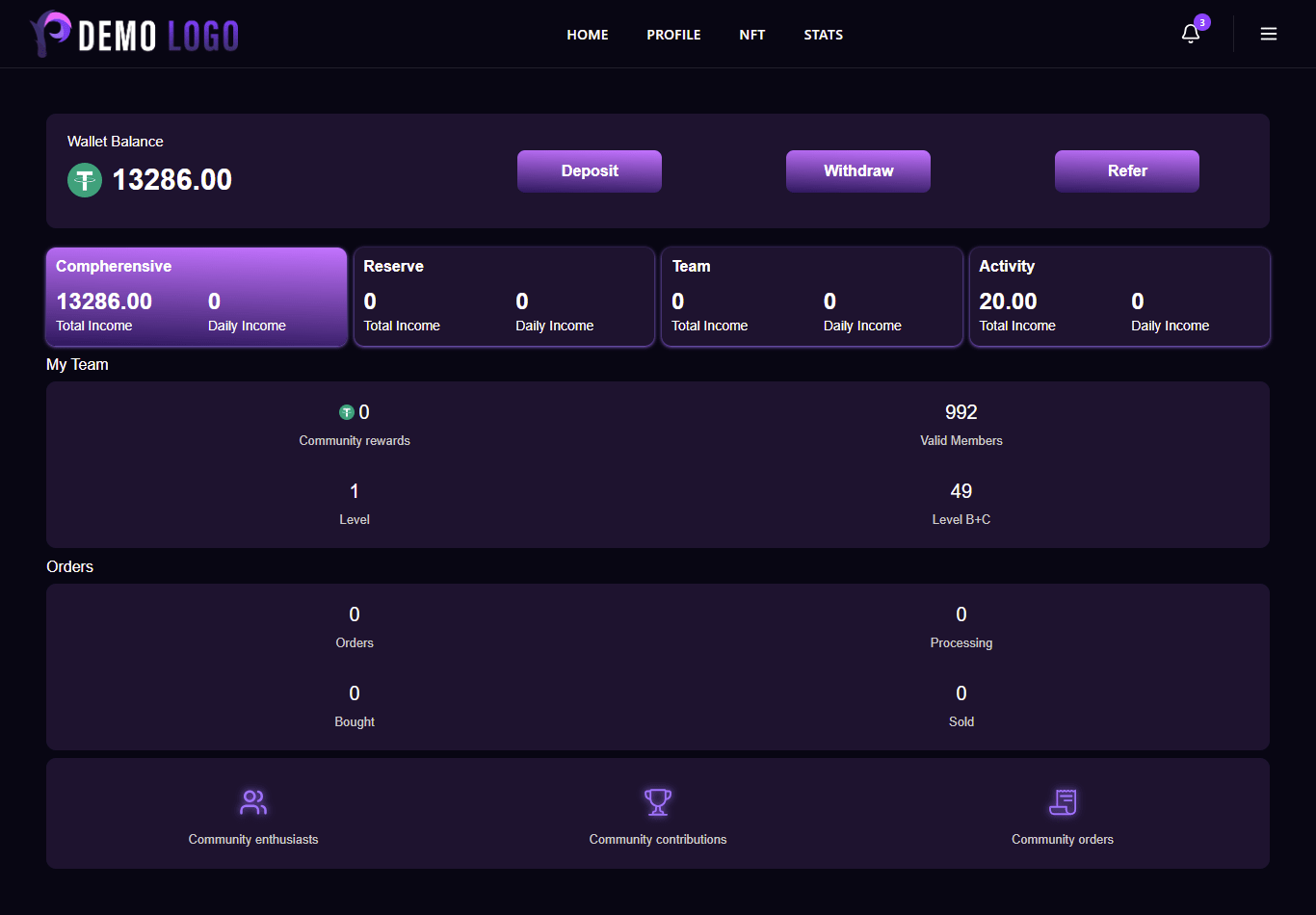Screen dimensions: 1316x915
Task: Open the hamburger menu icon
Action: (1269, 35)
